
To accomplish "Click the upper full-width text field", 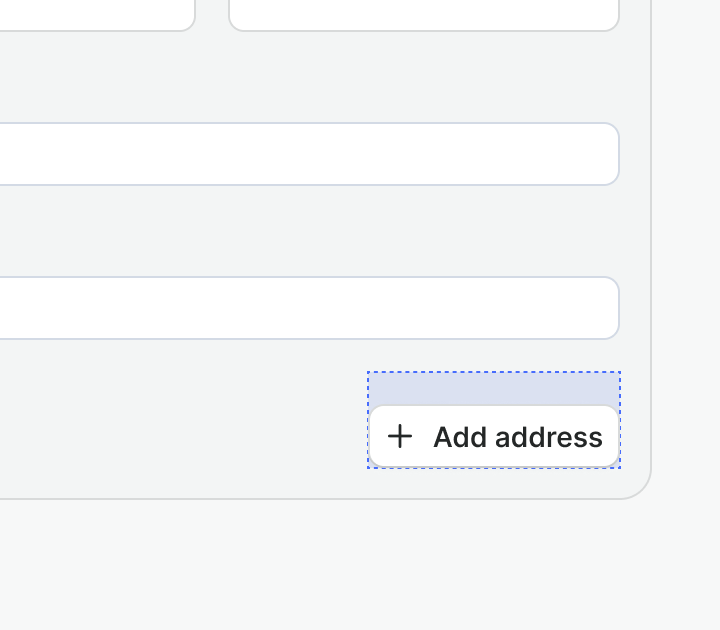I will (x=300, y=154).
